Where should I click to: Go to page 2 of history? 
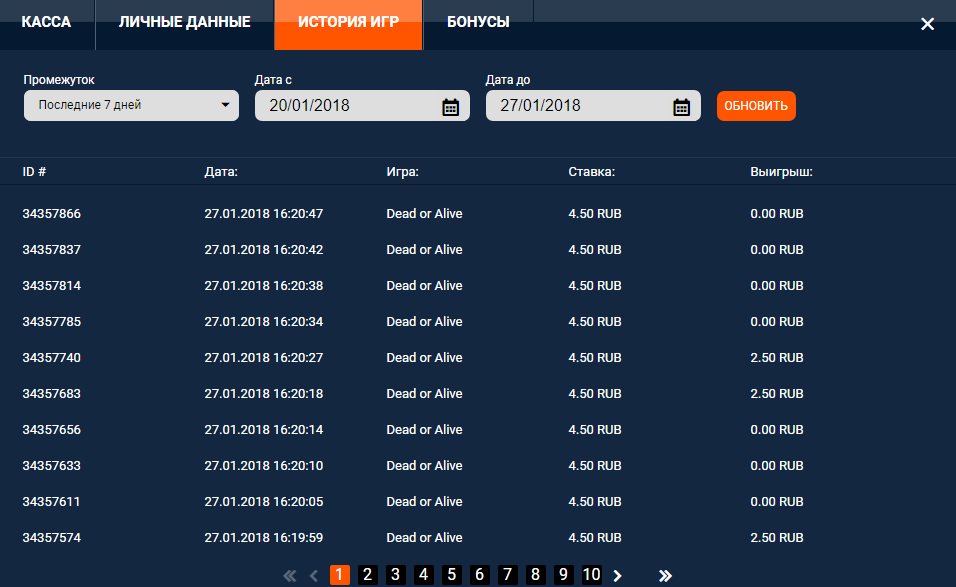pos(367,574)
